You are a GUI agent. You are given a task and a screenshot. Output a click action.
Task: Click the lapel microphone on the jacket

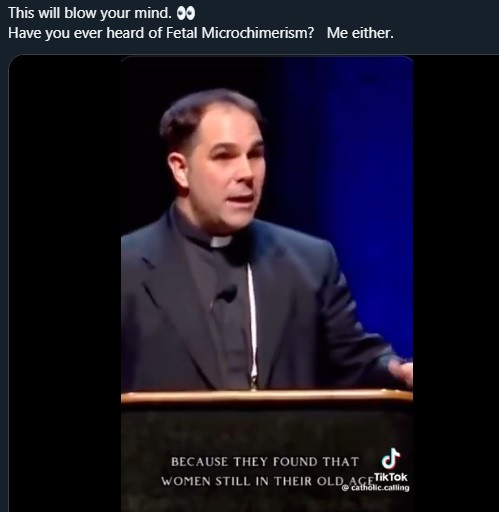(x=227, y=293)
